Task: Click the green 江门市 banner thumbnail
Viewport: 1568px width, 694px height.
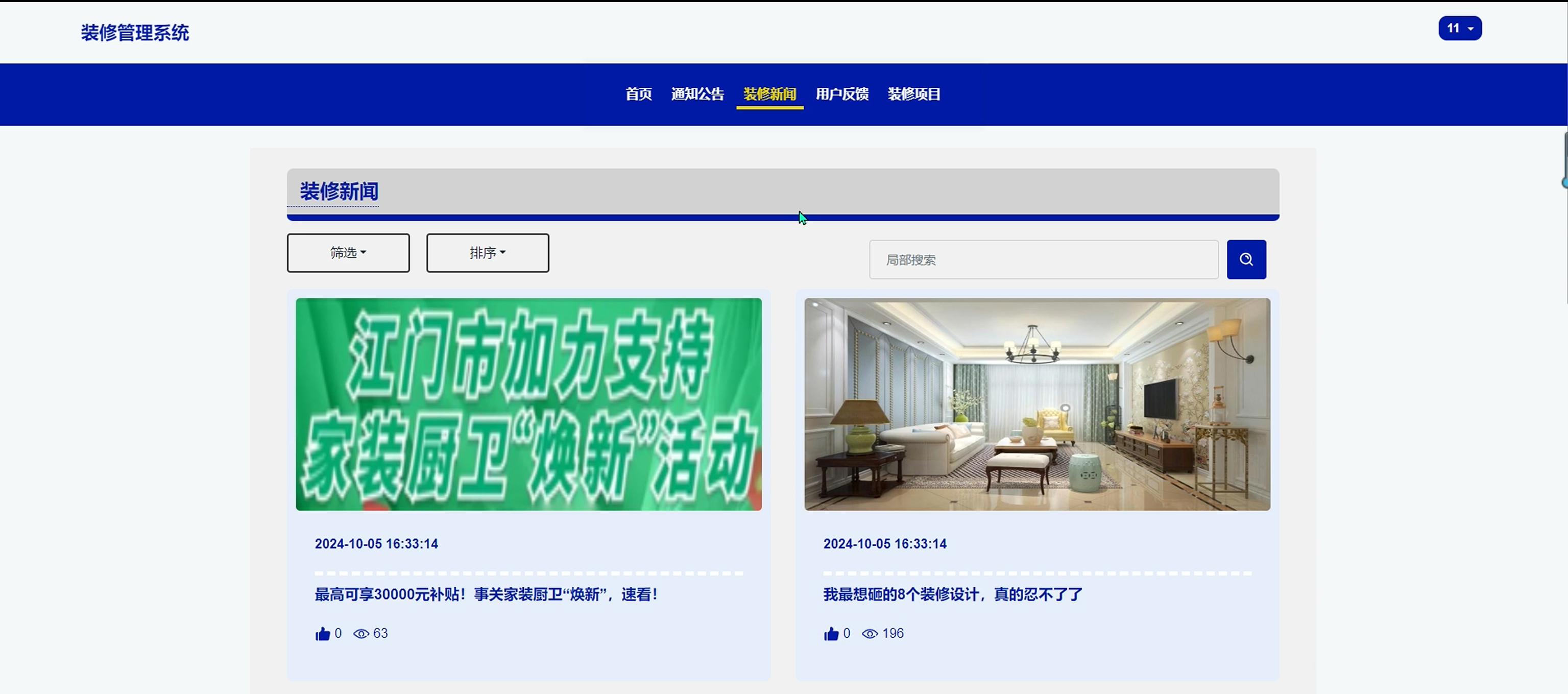Action: click(x=528, y=404)
